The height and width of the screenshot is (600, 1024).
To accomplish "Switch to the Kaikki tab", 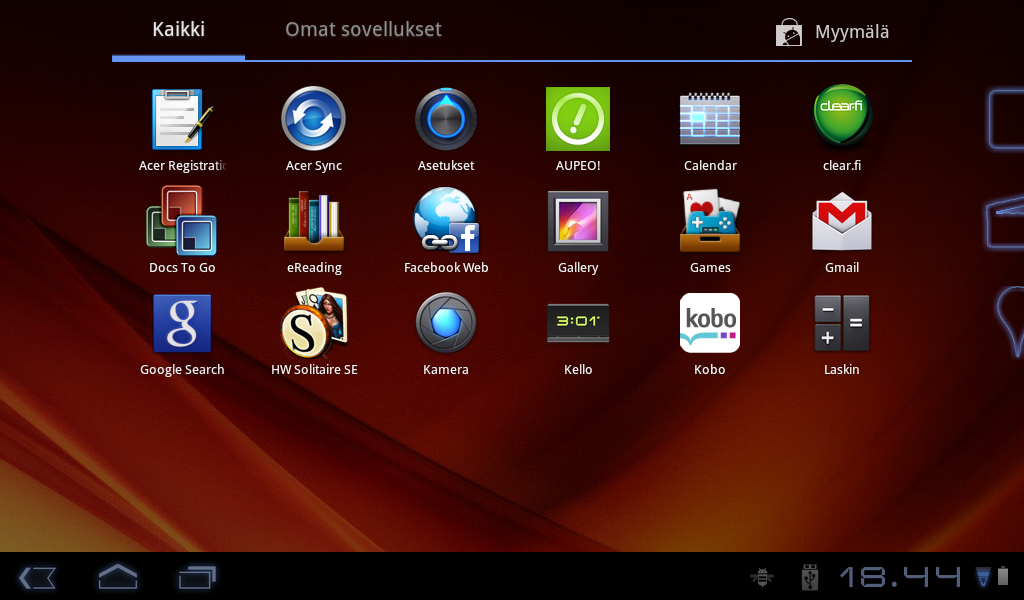I will 178,30.
